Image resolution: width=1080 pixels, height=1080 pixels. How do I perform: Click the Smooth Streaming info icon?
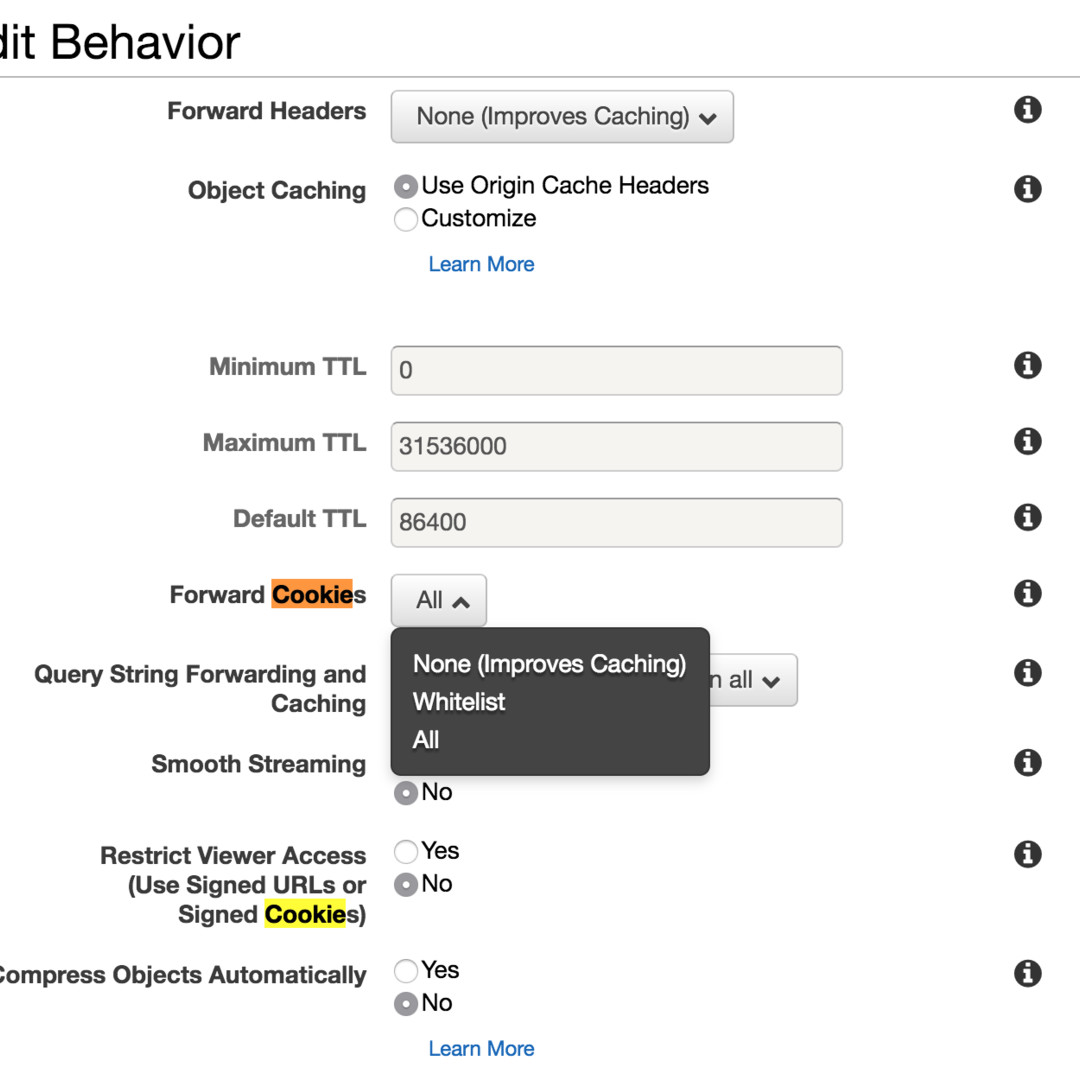(x=1027, y=762)
